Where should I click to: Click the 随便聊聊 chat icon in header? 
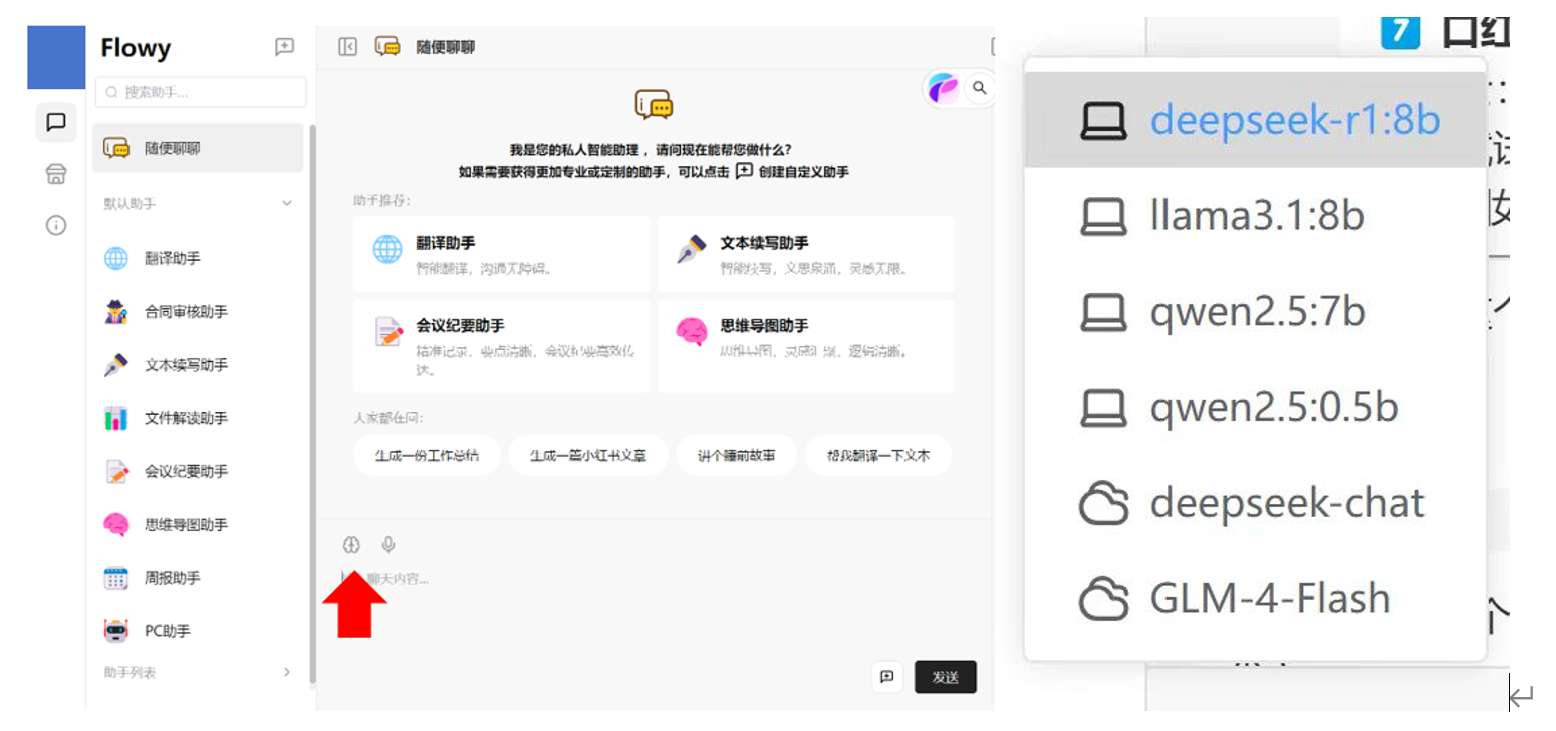click(387, 46)
